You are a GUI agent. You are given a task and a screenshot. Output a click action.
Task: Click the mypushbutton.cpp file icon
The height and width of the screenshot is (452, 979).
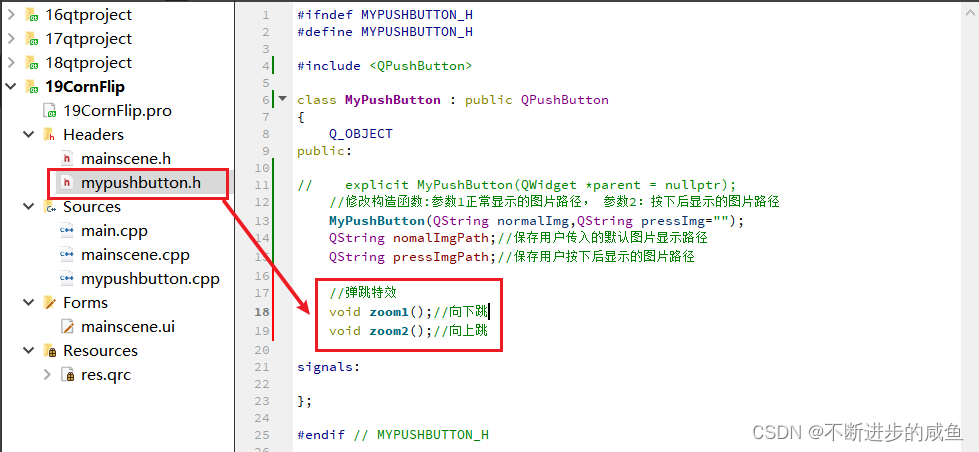pos(67,279)
